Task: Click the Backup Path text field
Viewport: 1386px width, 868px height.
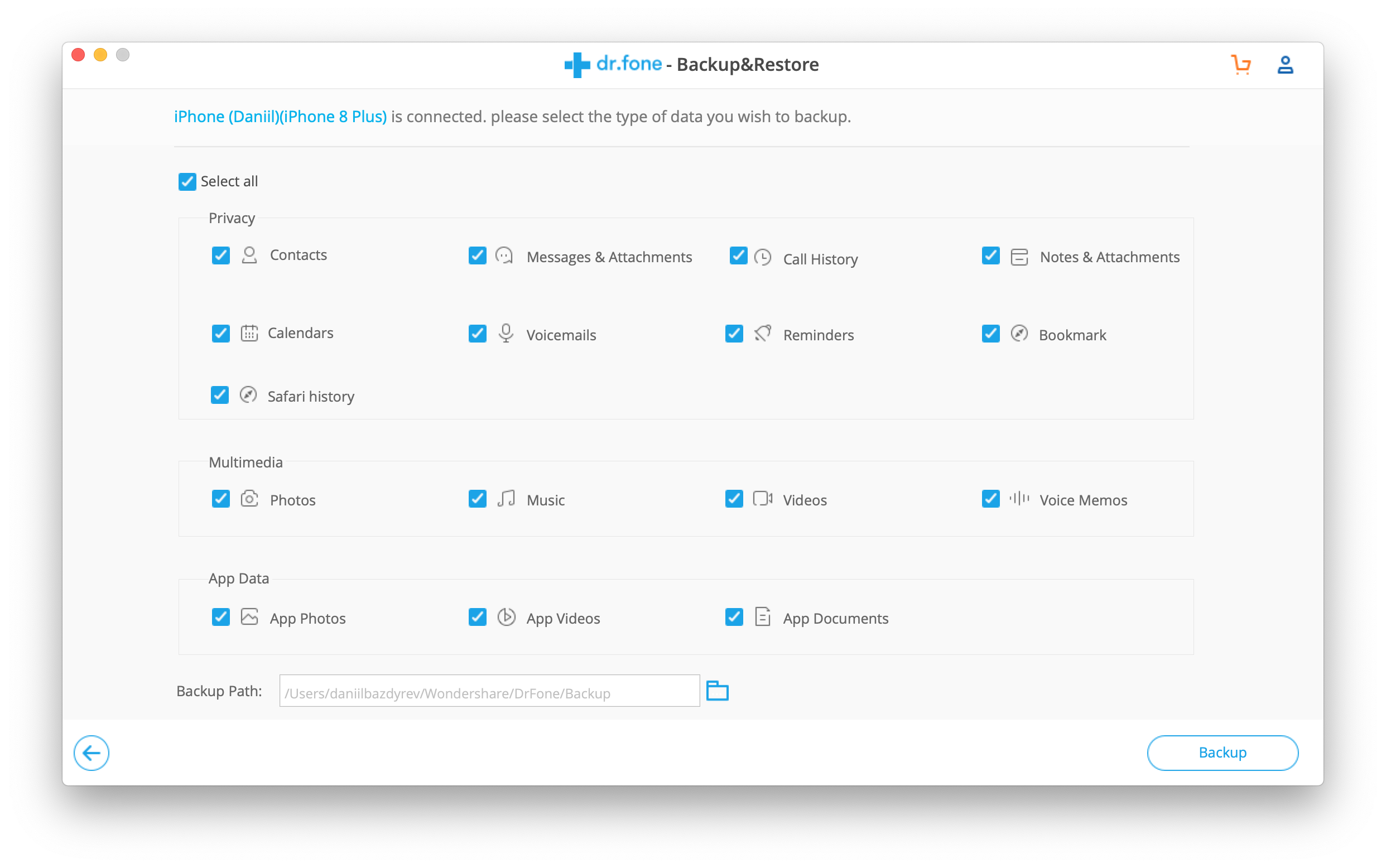Action: tap(489, 691)
